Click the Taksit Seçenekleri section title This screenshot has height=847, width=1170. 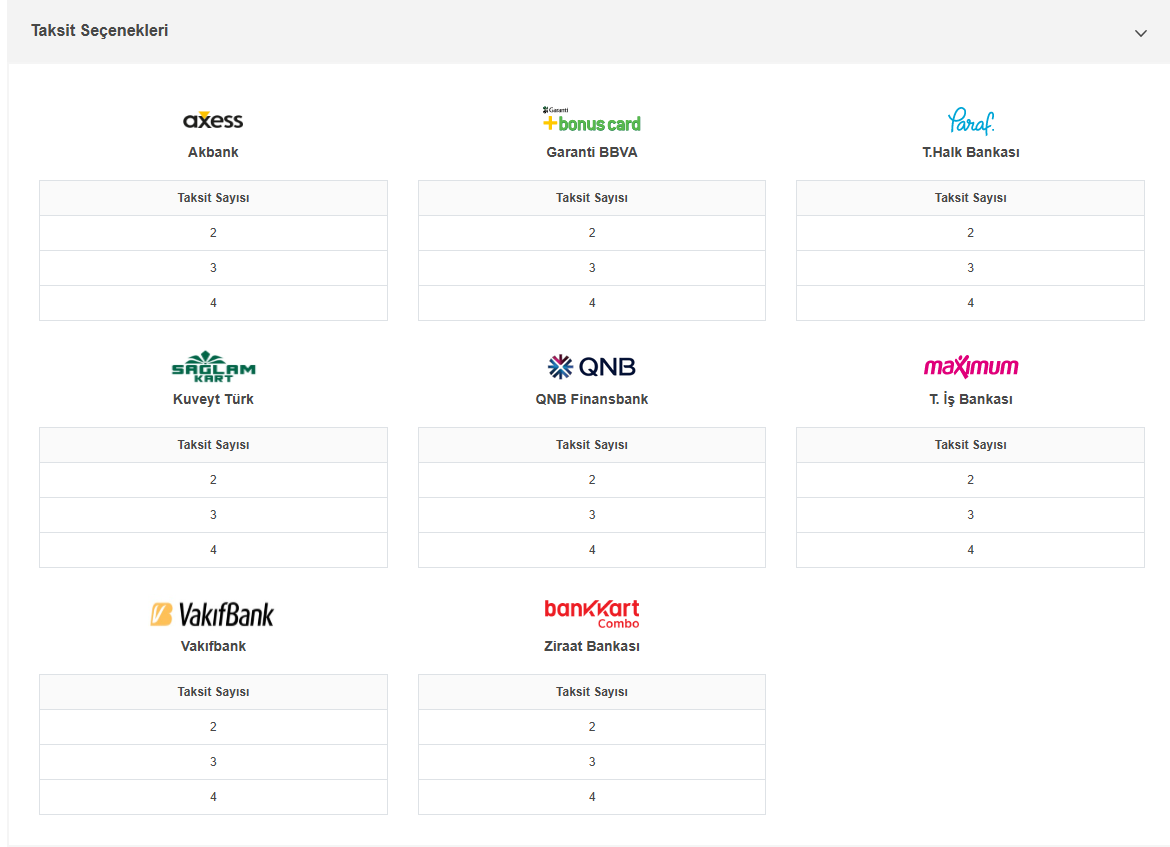100,31
